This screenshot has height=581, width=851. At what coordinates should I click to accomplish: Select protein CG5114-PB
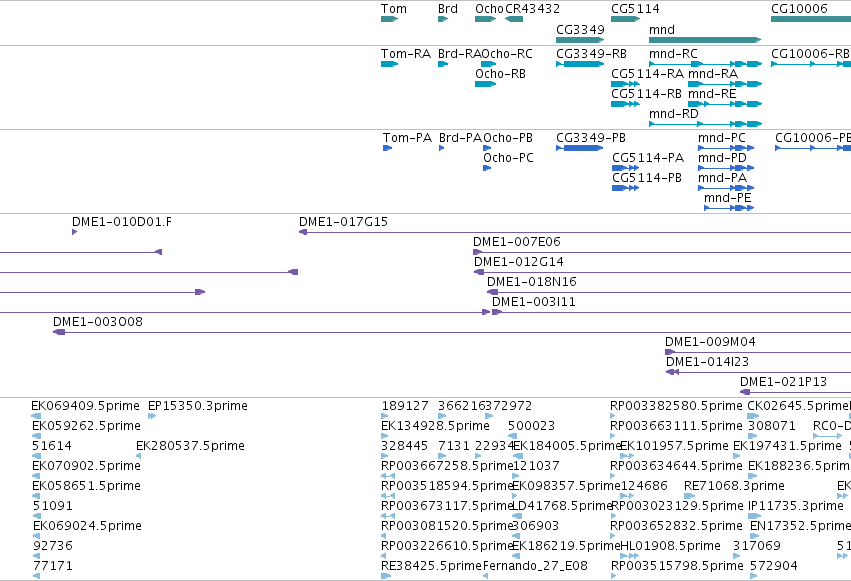coord(626,188)
